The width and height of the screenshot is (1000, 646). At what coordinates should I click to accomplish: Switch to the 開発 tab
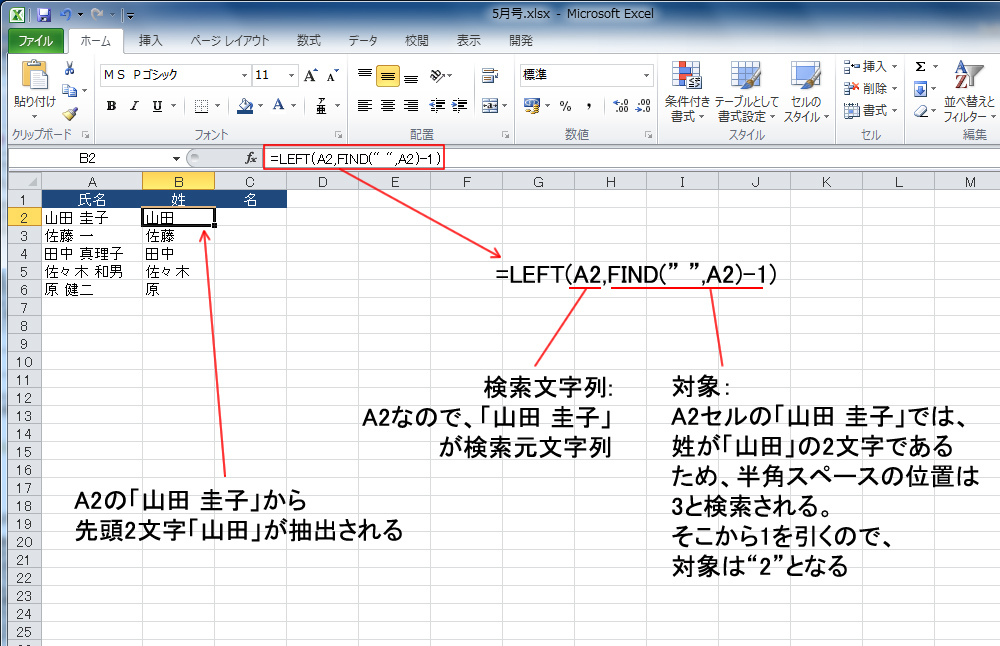point(521,41)
